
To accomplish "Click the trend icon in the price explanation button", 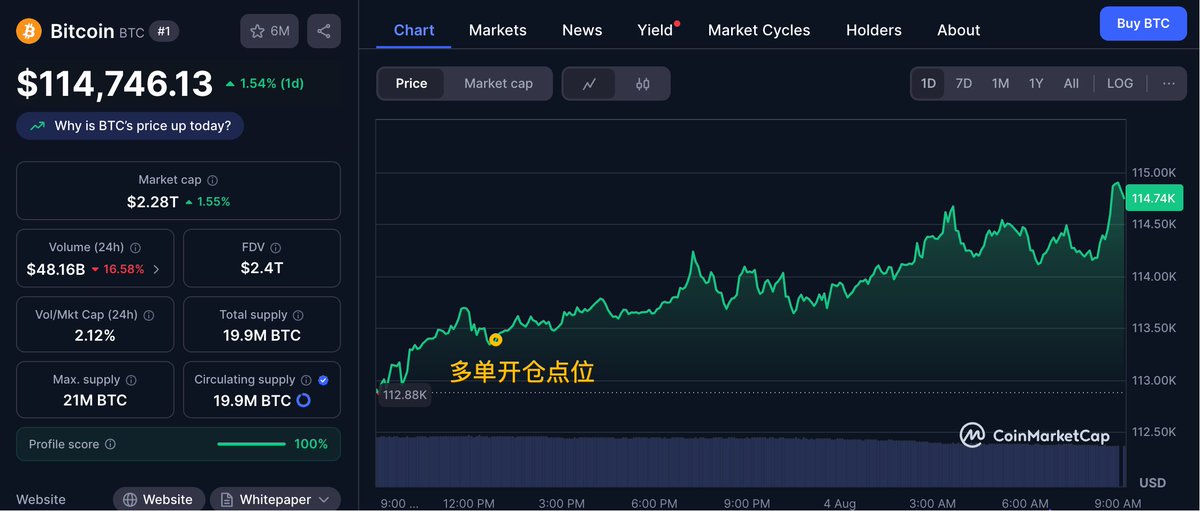I will click(38, 126).
